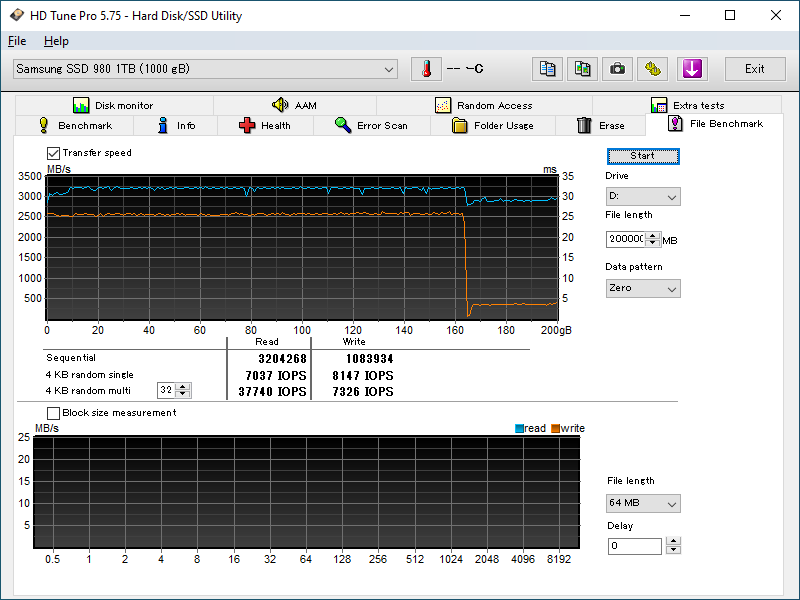Click the File length 200000 input field
800x600 pixels.
[626, 239]
